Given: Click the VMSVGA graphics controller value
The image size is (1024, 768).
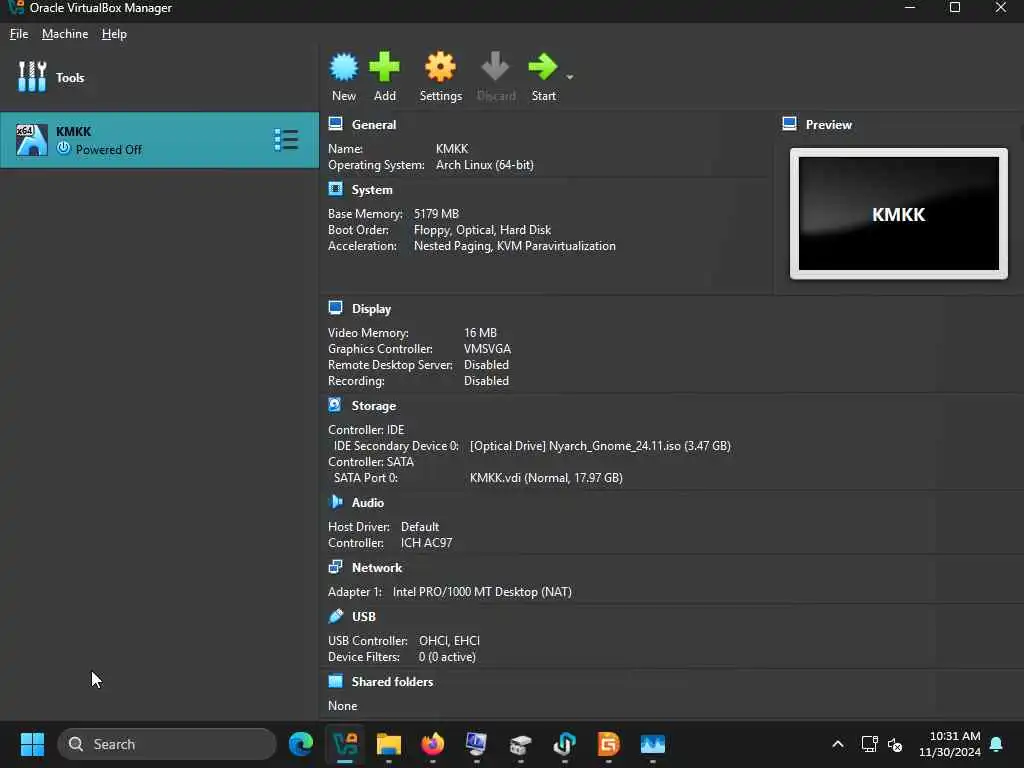Looking at the screenshot, I should [x=487, y=349].
